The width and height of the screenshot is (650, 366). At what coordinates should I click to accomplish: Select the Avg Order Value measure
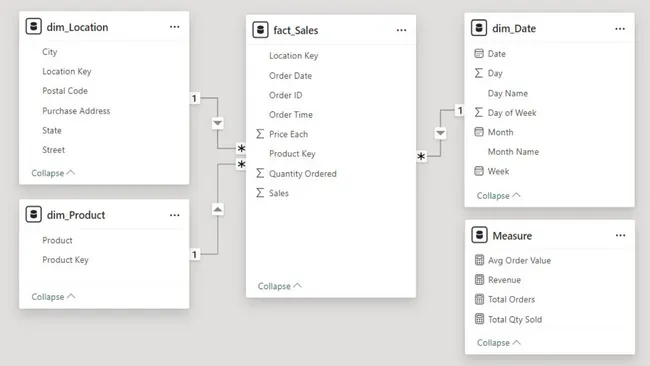(x=519, y=260)
